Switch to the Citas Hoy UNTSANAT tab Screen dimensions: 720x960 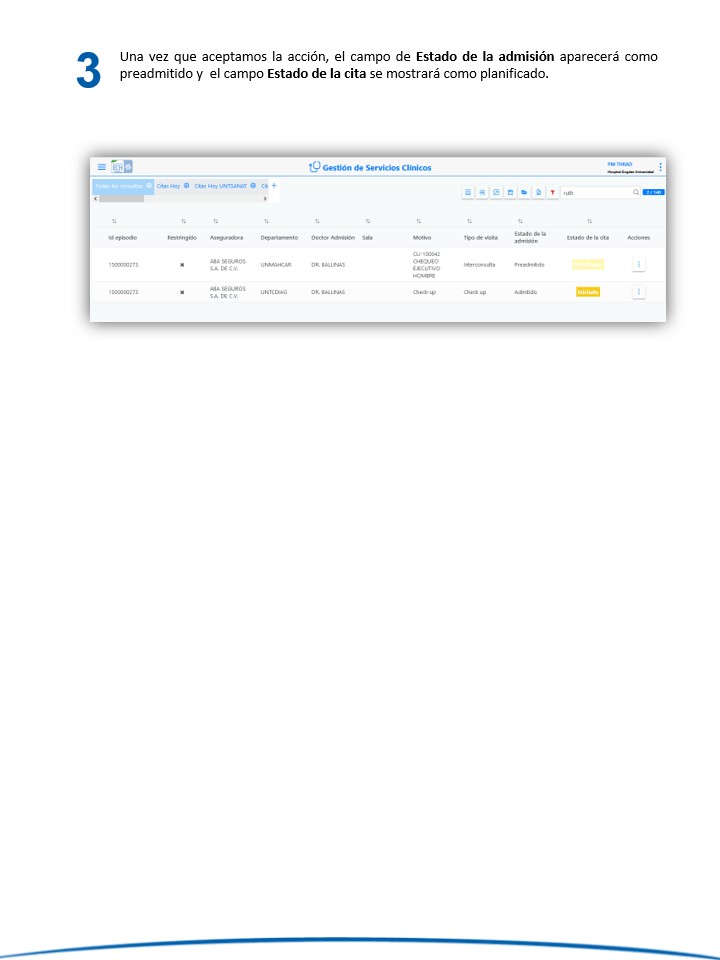[x=220, y=186]
